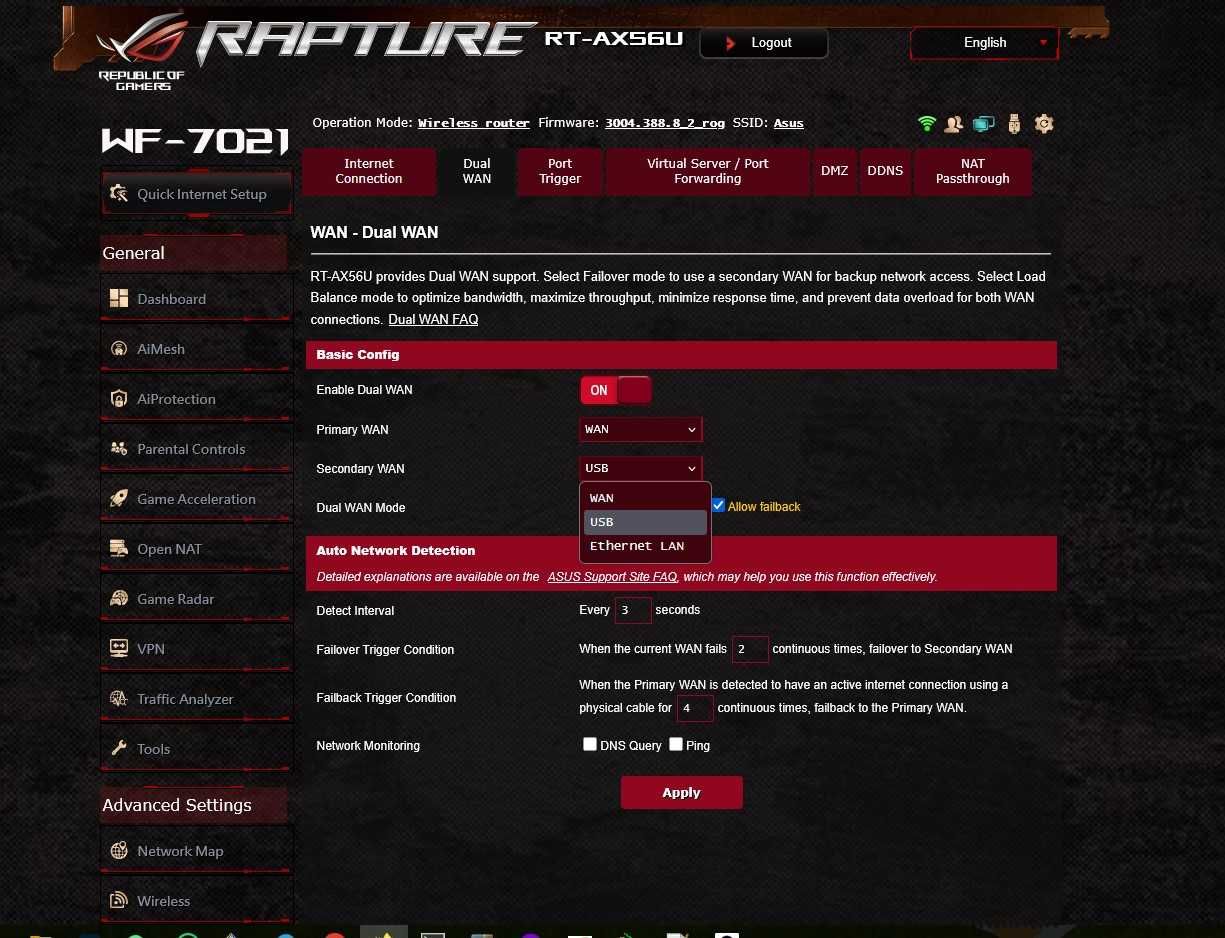The width and height of the screenshot is (1225, 938).
Task: Choose USB in the Secondary WAN list
Action: [645, 522]
